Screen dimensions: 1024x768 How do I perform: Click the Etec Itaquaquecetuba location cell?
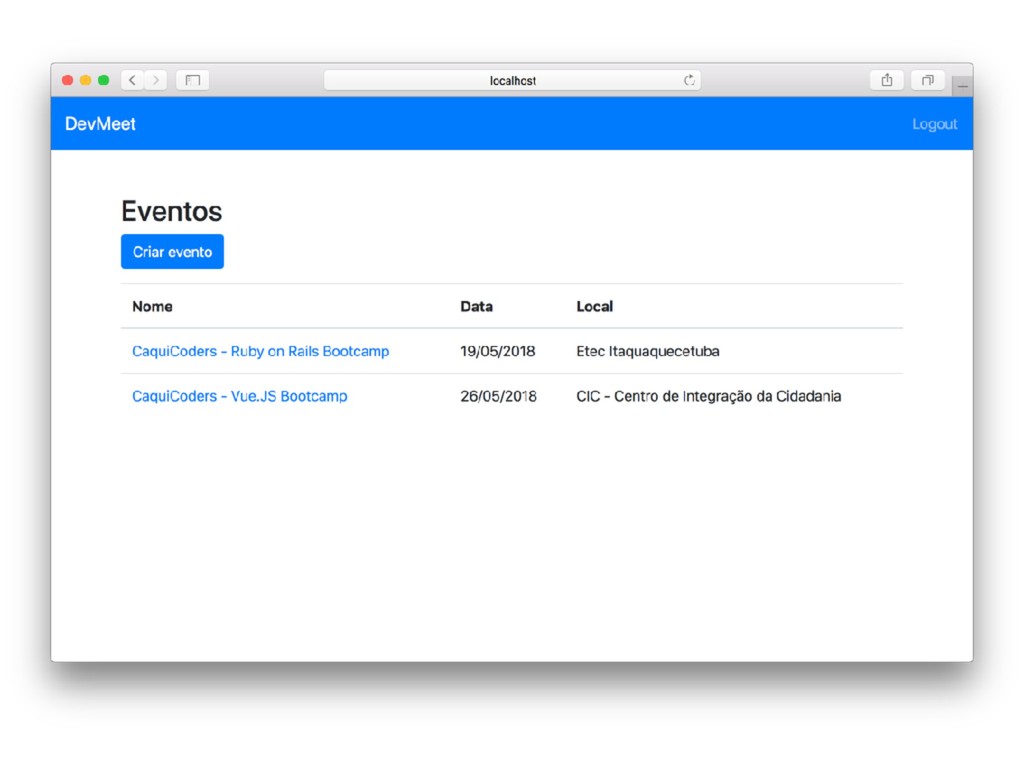click(x=648, y=351)
